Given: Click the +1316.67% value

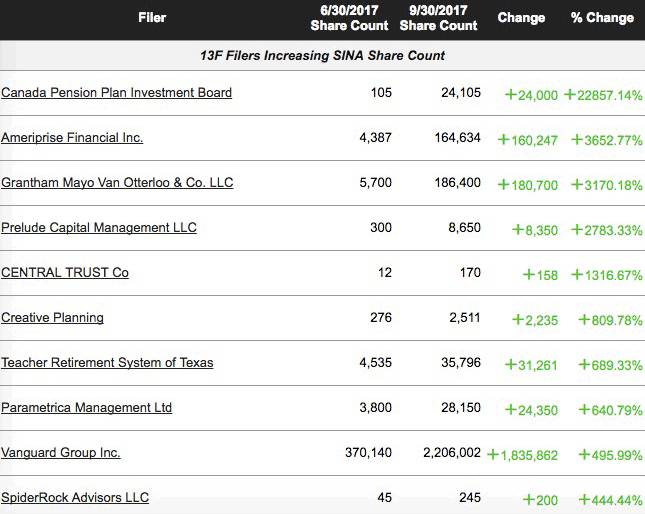Looking at the screenshot, I should point(607,275).
